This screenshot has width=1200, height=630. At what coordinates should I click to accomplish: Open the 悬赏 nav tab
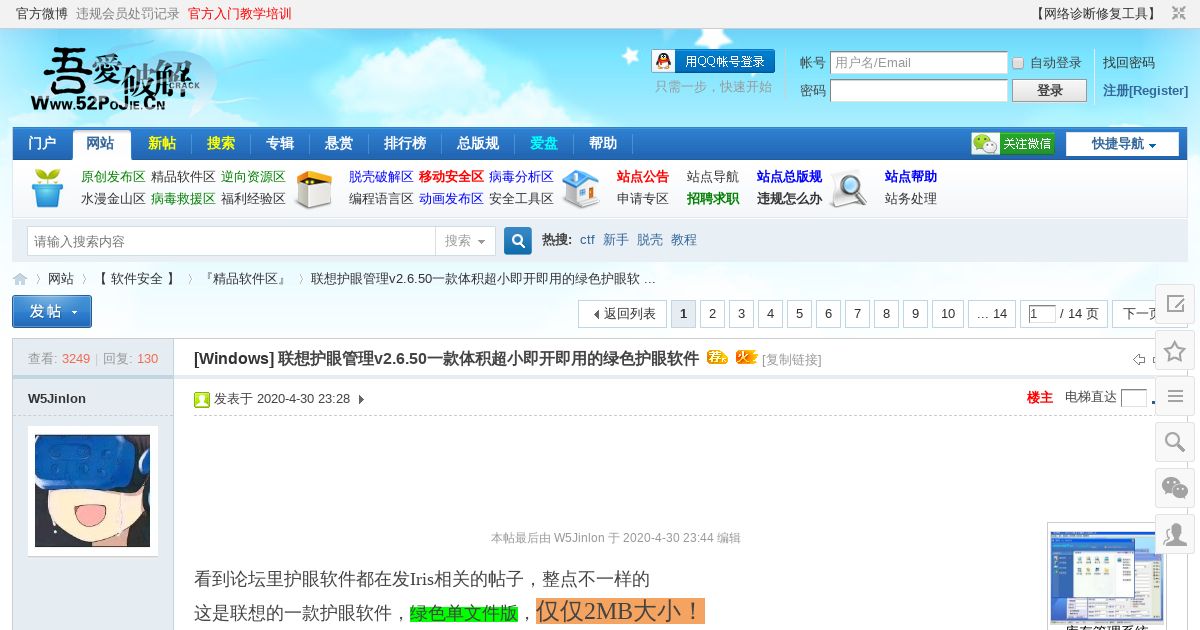(x=339, y=143)
